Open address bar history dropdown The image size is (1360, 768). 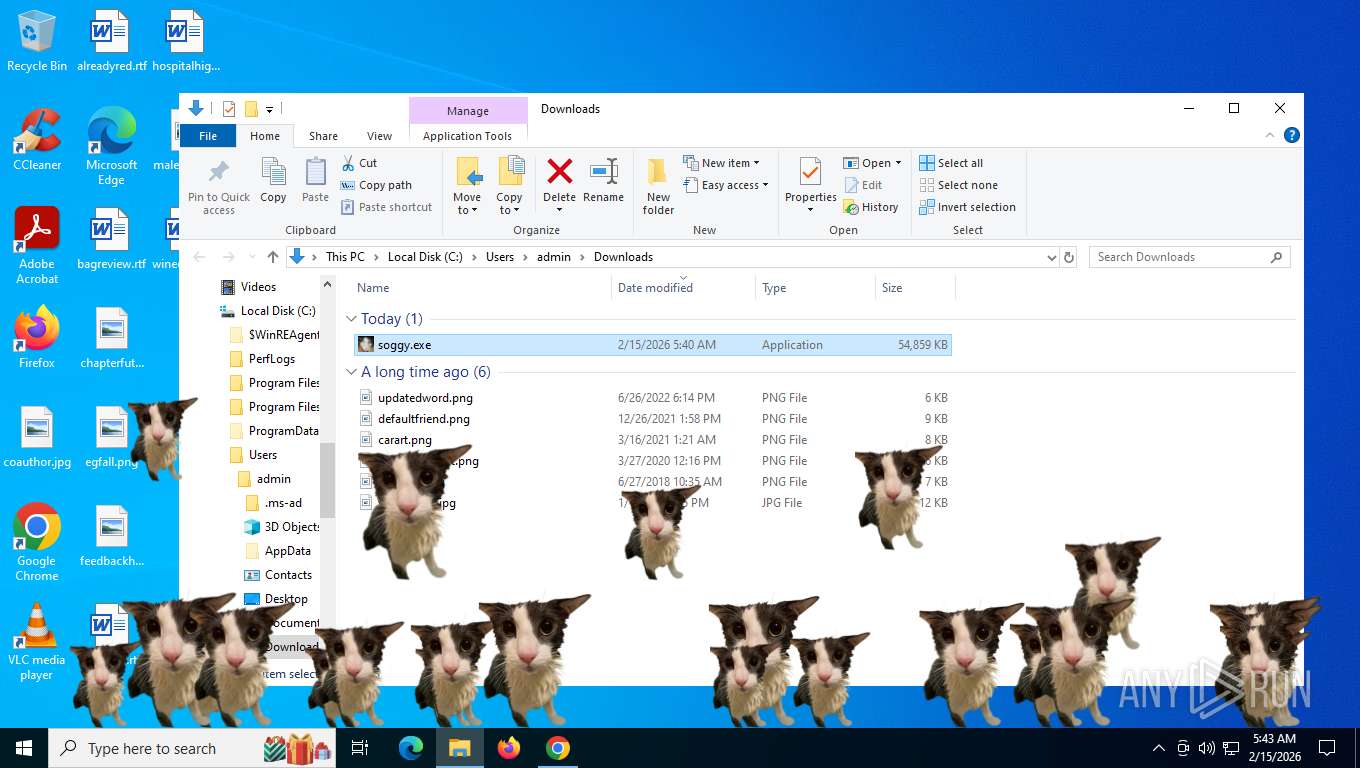[x=1051, y=257]
